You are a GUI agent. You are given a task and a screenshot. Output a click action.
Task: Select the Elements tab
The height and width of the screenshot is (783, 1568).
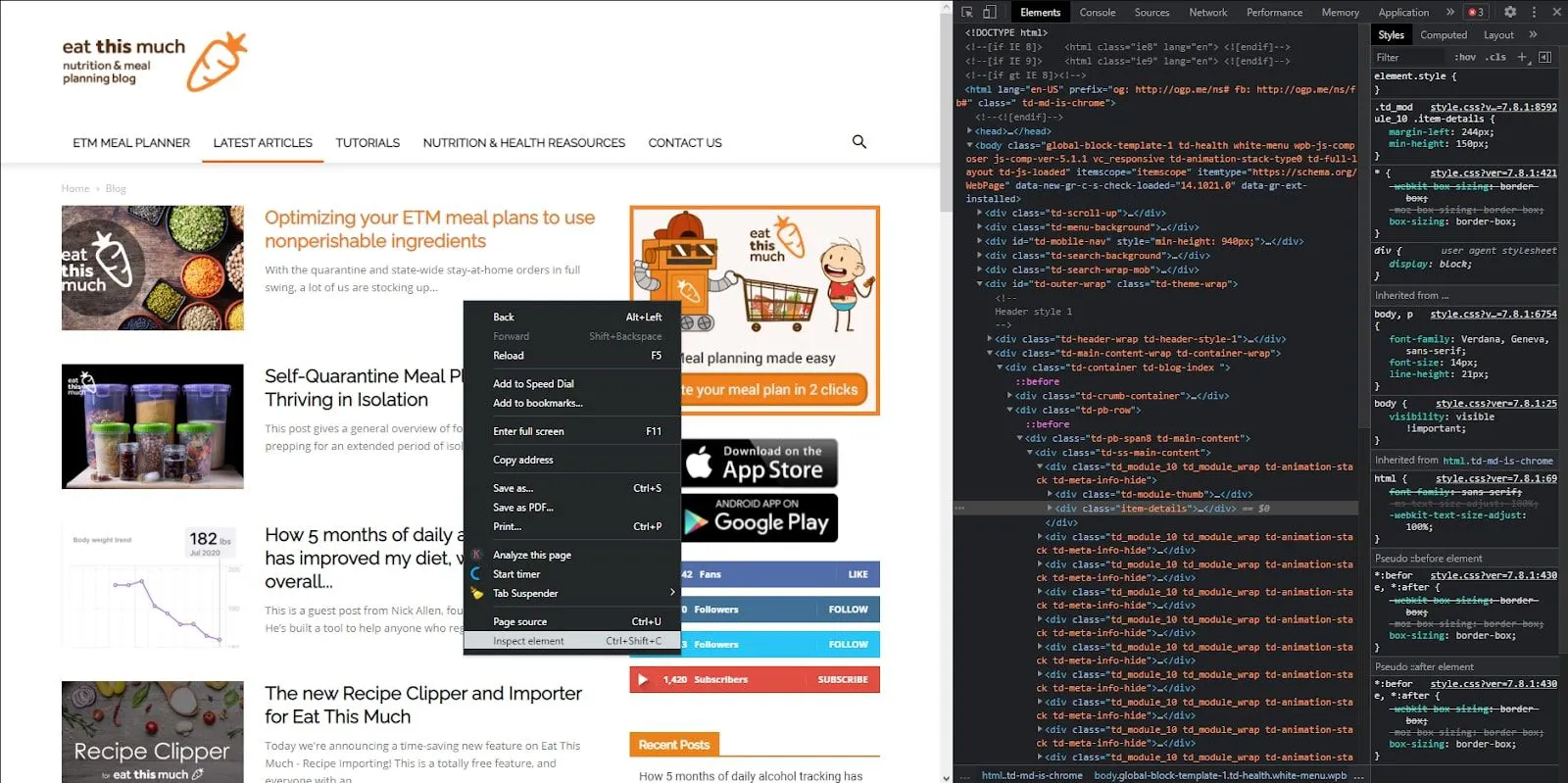1040,13
